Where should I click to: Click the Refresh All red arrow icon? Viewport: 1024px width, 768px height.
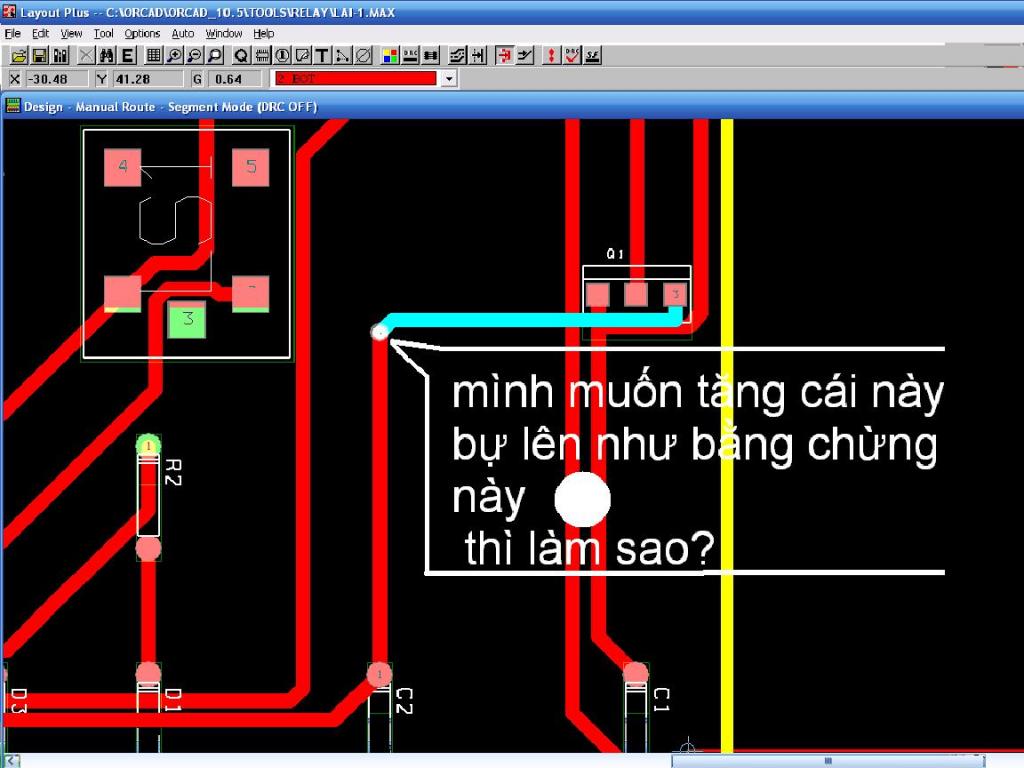point(551,56)
